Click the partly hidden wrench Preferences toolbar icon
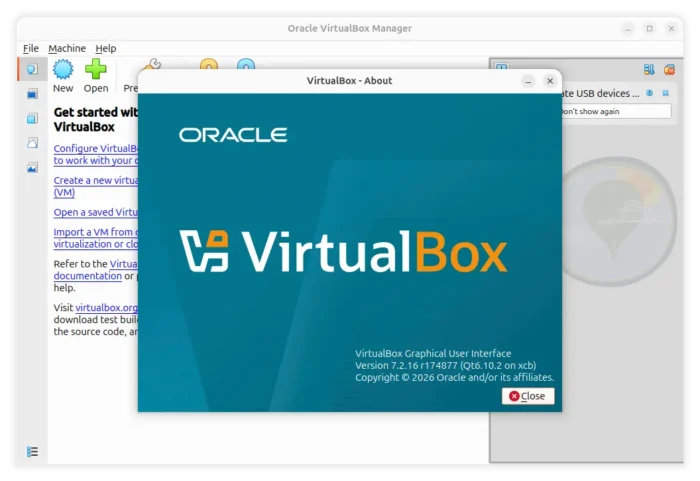 151,64
